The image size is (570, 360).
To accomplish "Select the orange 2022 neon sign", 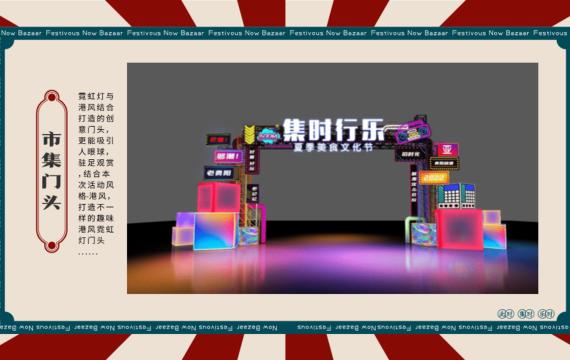I will 433,178.
